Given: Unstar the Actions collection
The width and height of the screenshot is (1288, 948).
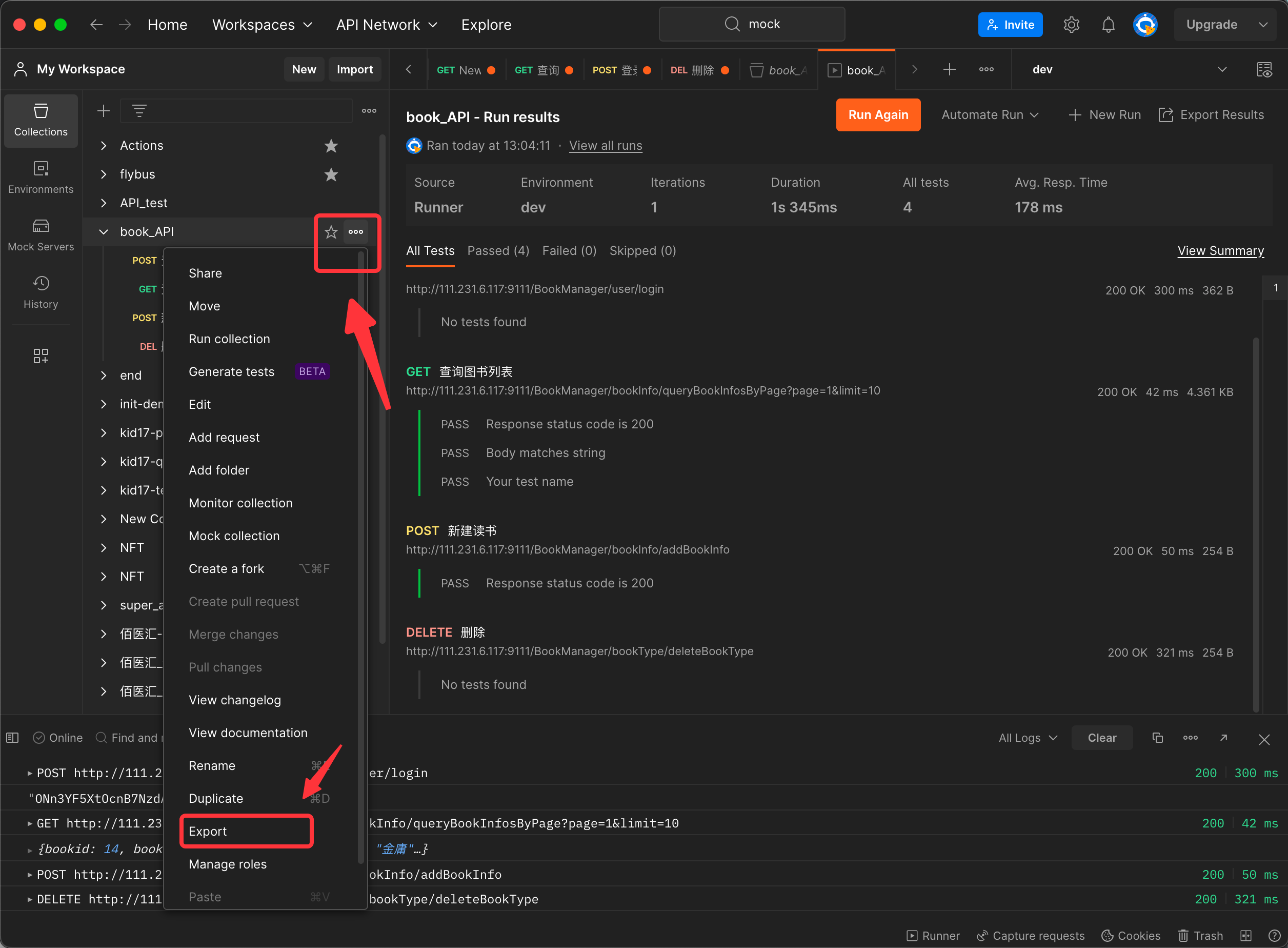Looking at the screenshot, I should [331, 146].
